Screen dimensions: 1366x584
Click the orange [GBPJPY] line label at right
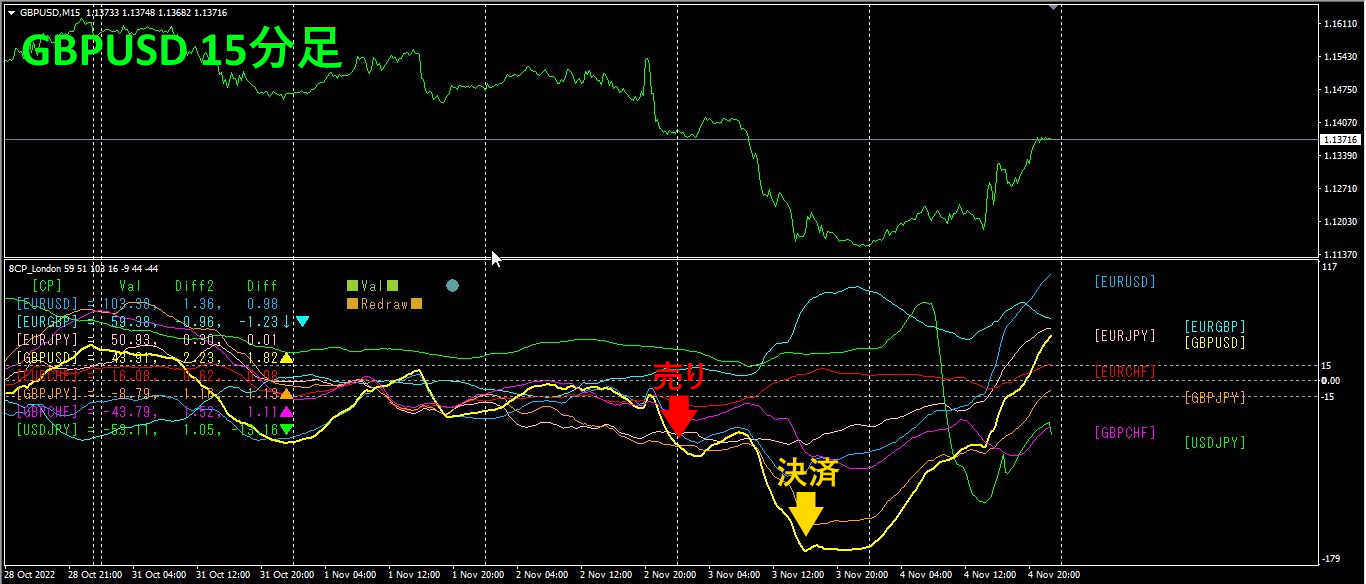1215,397
